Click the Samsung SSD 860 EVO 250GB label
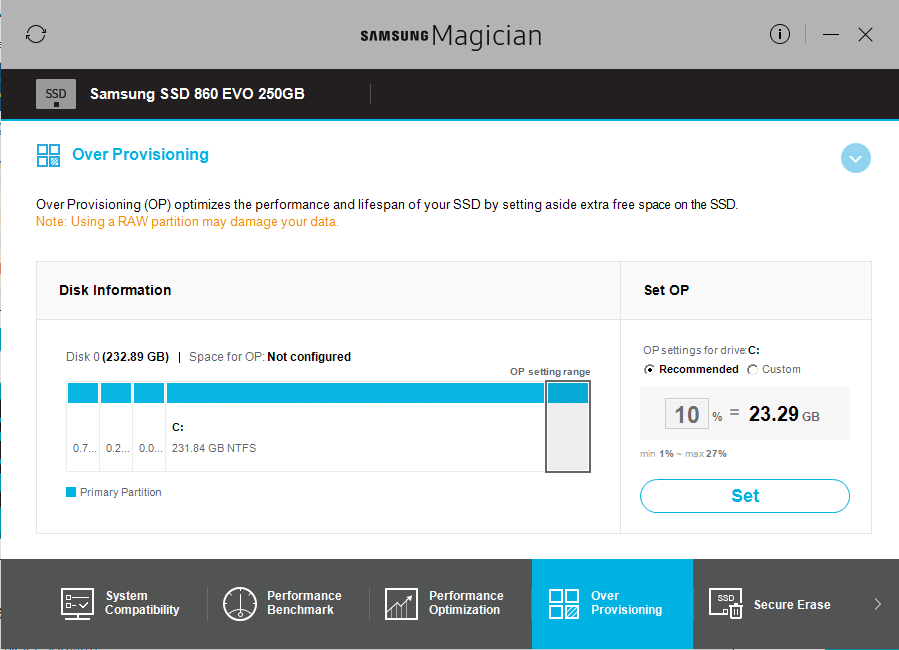Screen dimensions: 899x650 click(x=197, y=94)
